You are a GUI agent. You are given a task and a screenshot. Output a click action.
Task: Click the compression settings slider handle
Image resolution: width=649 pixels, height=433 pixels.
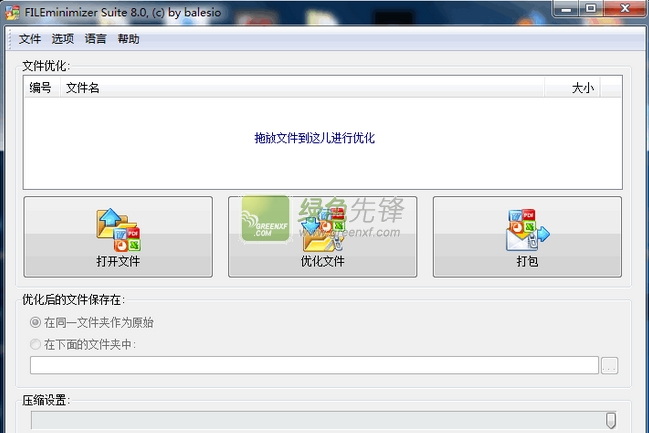pos(611,420)
